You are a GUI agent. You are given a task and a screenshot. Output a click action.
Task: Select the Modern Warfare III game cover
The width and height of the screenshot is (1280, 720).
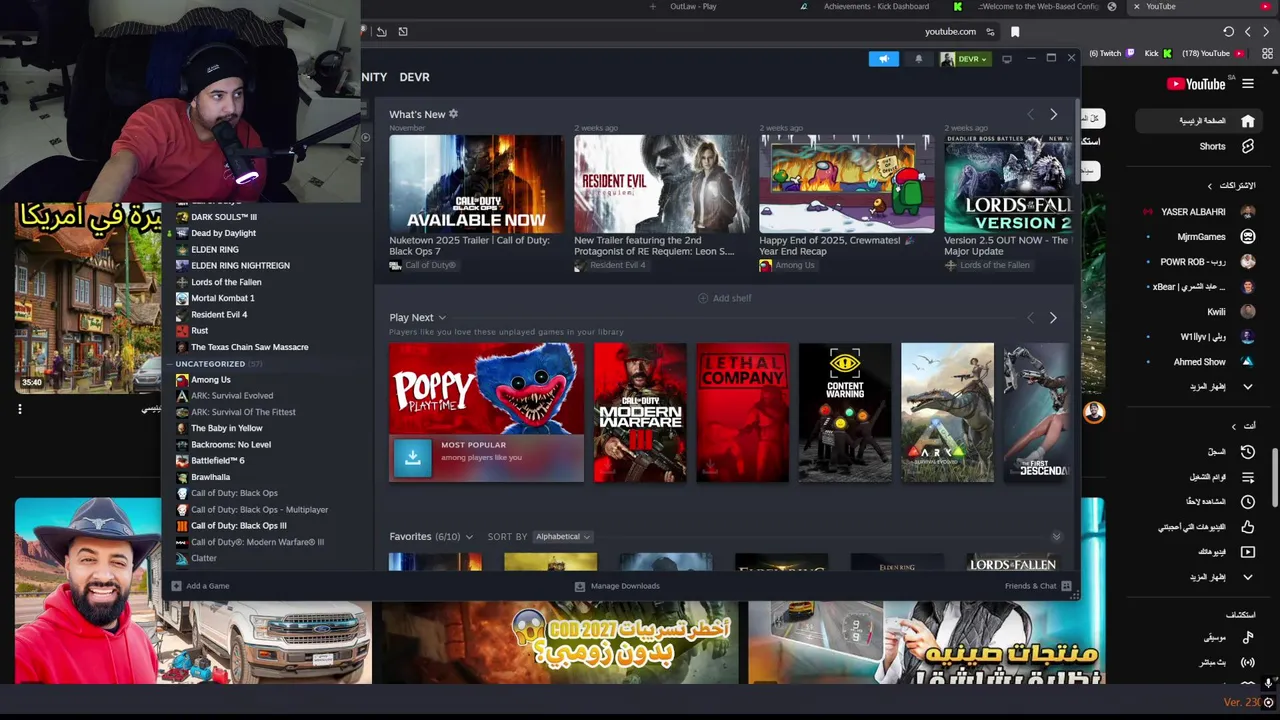click(640, 412)
